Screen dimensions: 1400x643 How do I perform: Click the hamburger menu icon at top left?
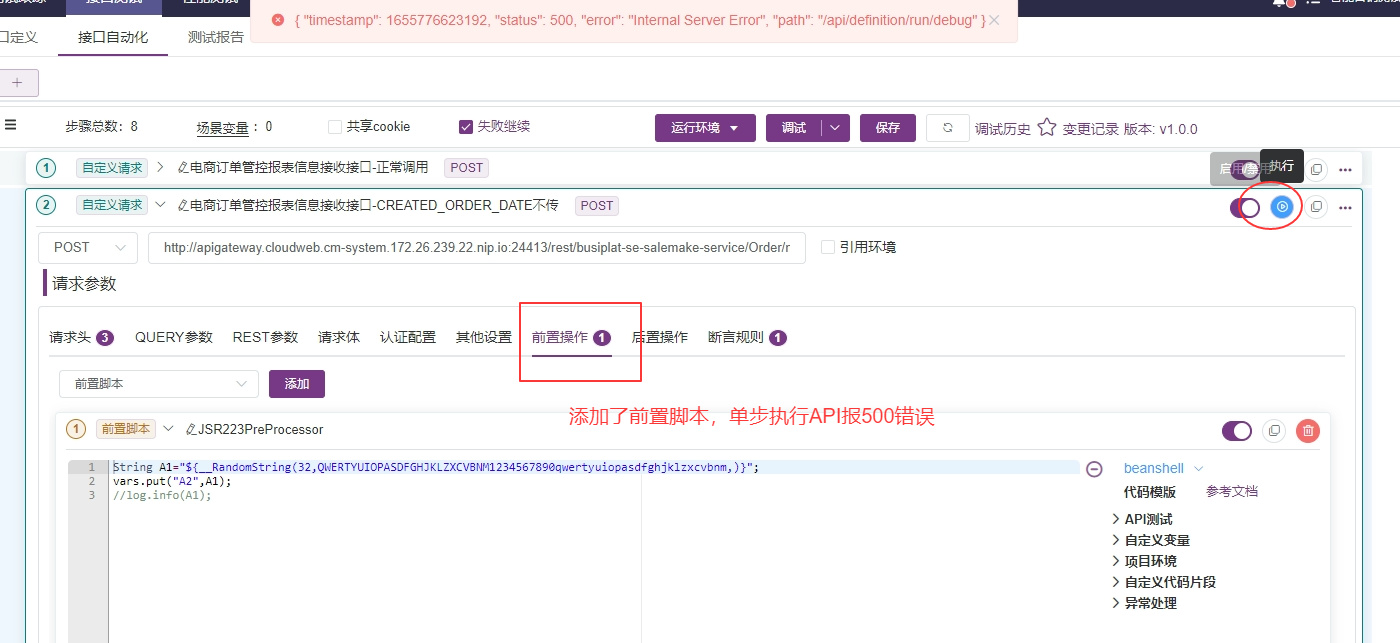click(12, 126)
